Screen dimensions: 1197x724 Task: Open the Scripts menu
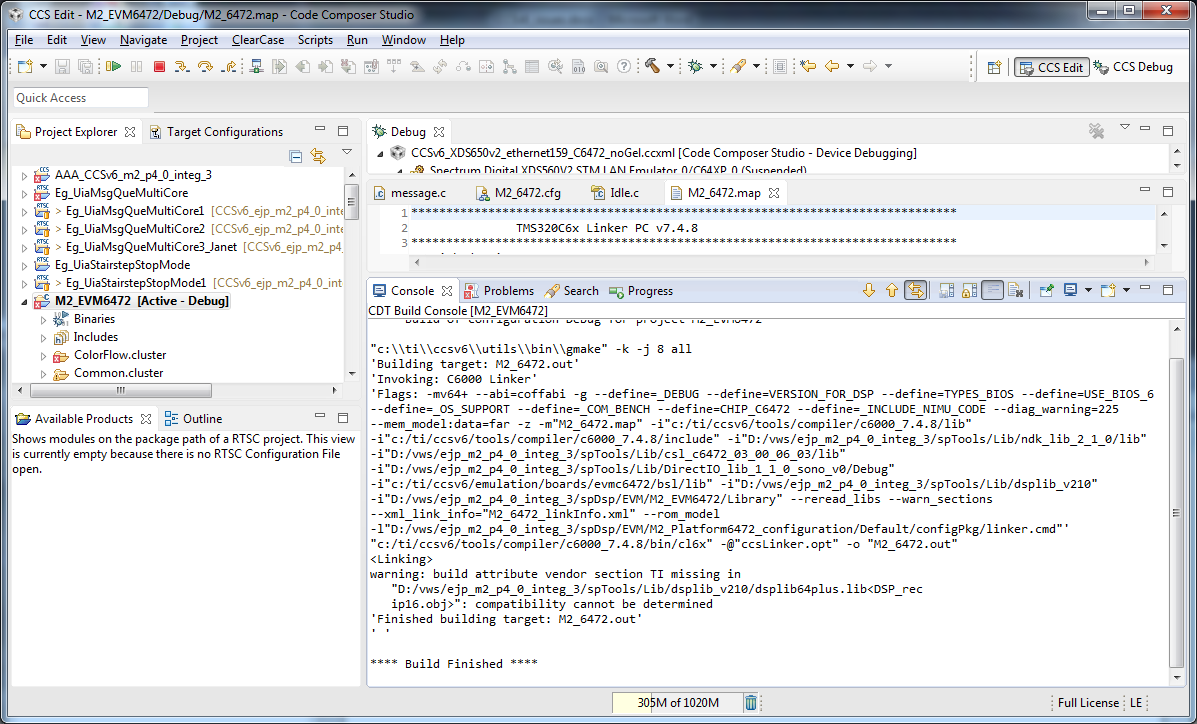point(315,40)
